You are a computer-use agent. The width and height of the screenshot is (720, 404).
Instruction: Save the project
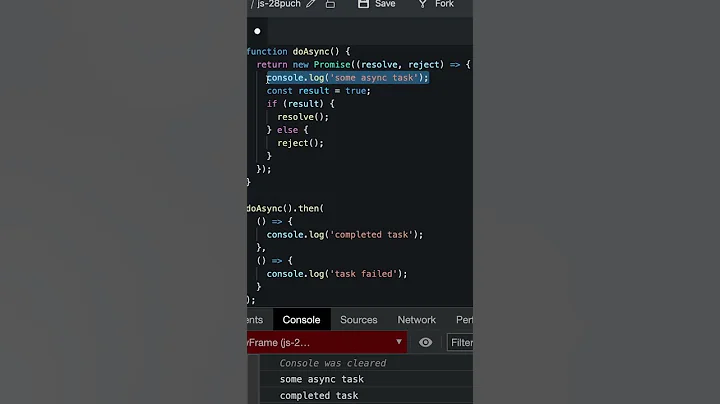[x=377, y=4]
